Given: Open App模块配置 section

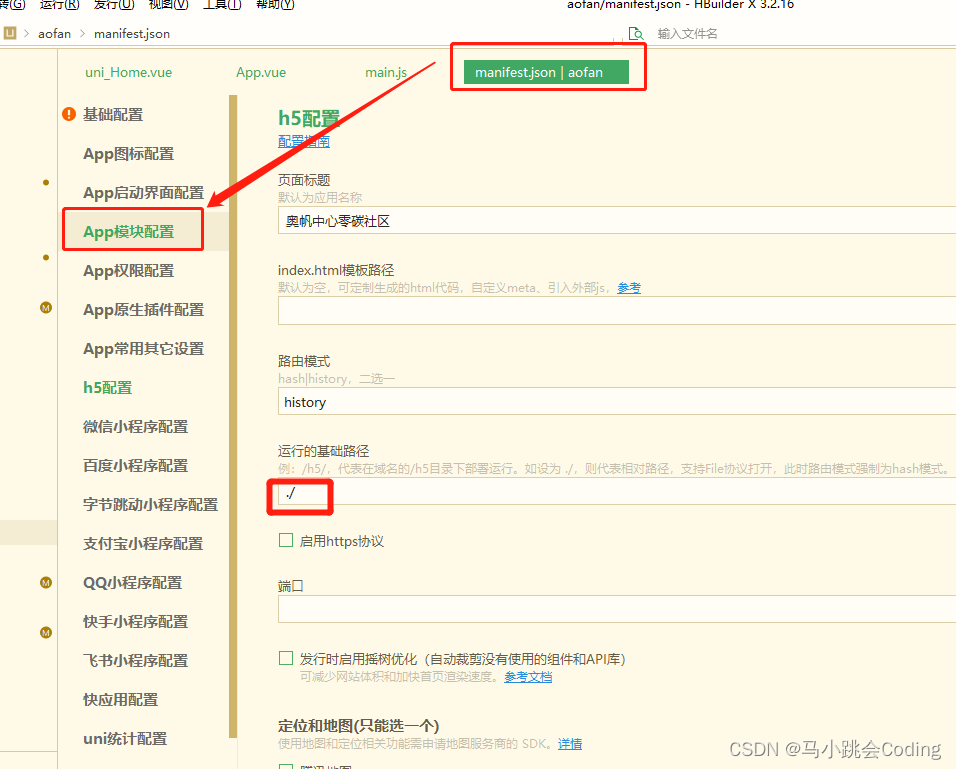Looking at the screenshot, I should click(129, 232).
